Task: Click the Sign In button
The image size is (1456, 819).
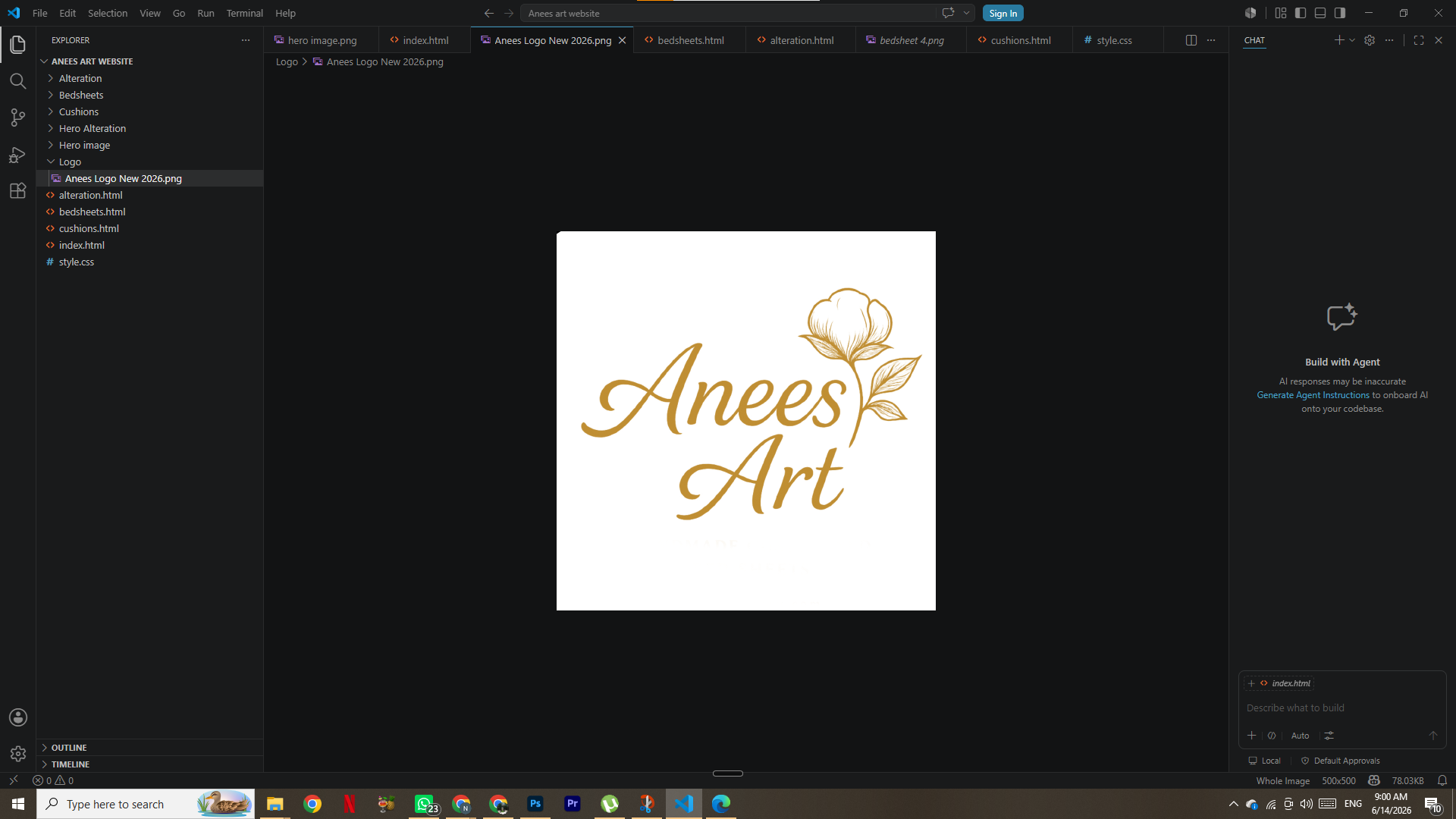Action: (x=1003, y=13)
